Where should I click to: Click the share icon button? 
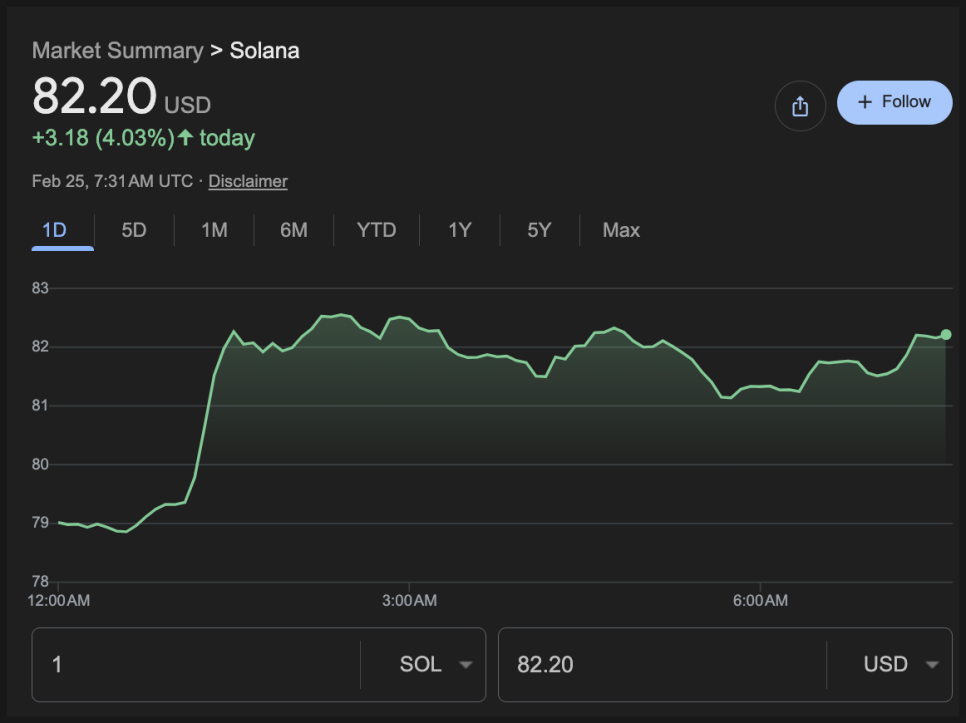pos(800,106)
